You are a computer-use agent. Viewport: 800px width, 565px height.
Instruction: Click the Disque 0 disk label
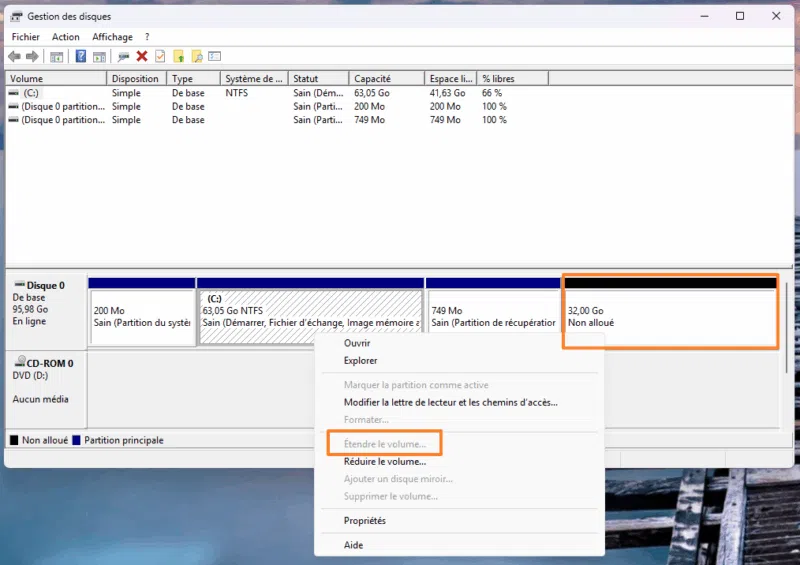tap(45, 285)
